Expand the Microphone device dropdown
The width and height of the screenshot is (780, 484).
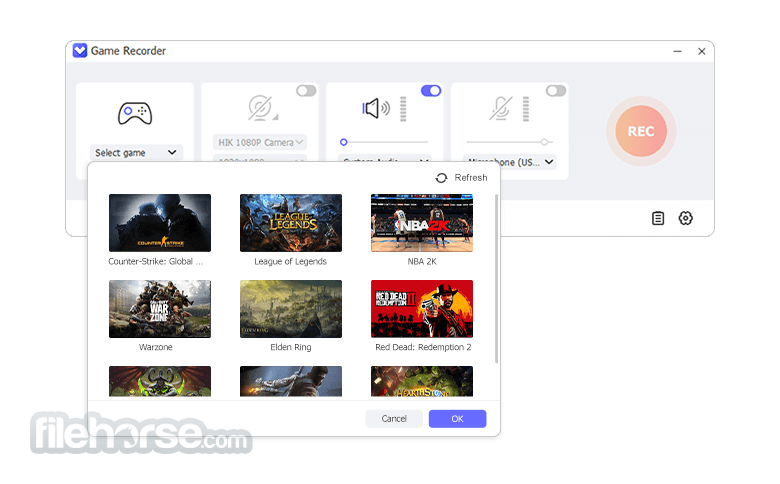click(510, 162)
